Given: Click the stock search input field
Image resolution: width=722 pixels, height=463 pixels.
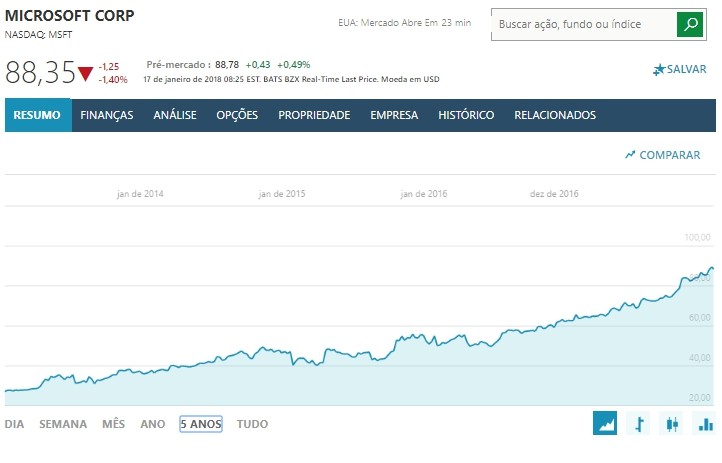Looking at the screenshot, I should click(x=583, y=25).
